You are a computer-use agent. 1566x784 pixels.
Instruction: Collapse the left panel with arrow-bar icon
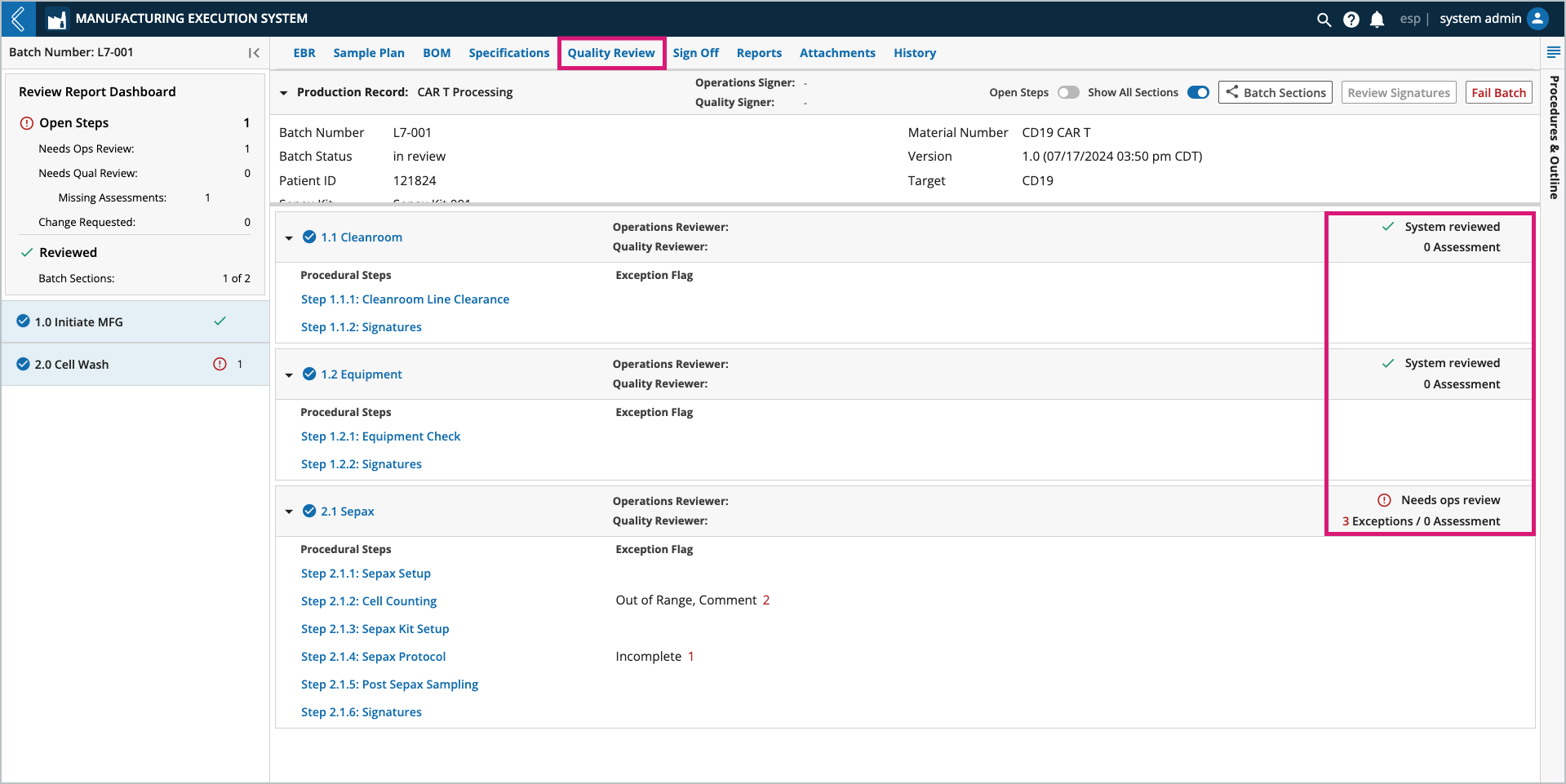click(x=254, y=52)
